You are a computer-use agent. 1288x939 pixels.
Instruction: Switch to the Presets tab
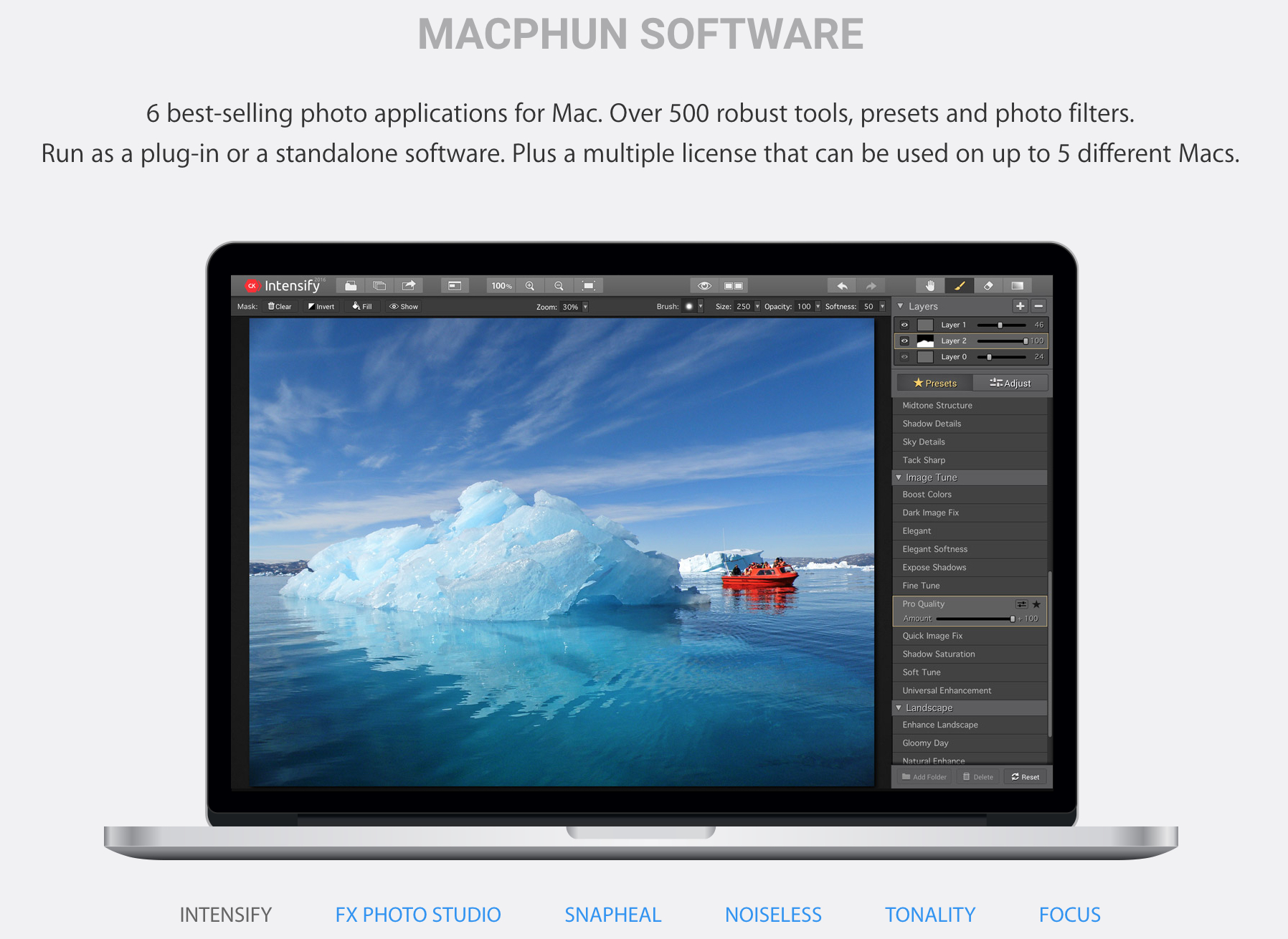tap(934, 383)
